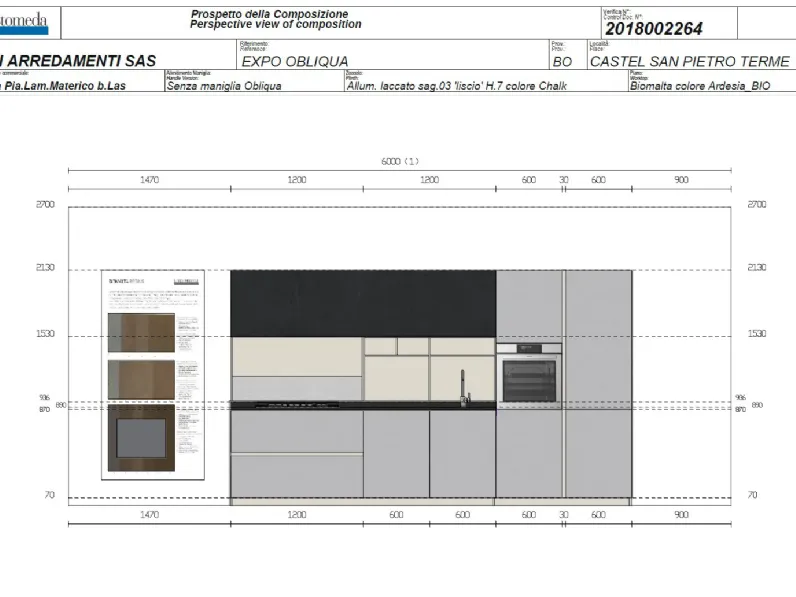Click the left-side '70' plinth height label
Image resolution: width=796 pixels, height=597 pixels.
point(49,495)
